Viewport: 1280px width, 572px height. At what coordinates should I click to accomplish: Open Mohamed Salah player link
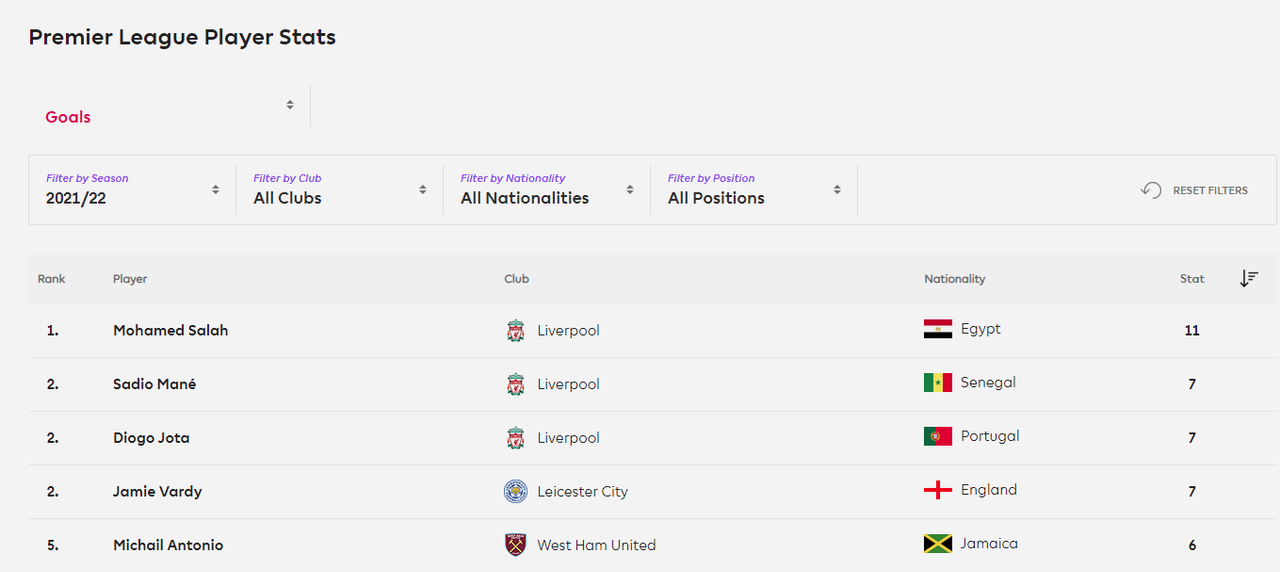(170, 330)
